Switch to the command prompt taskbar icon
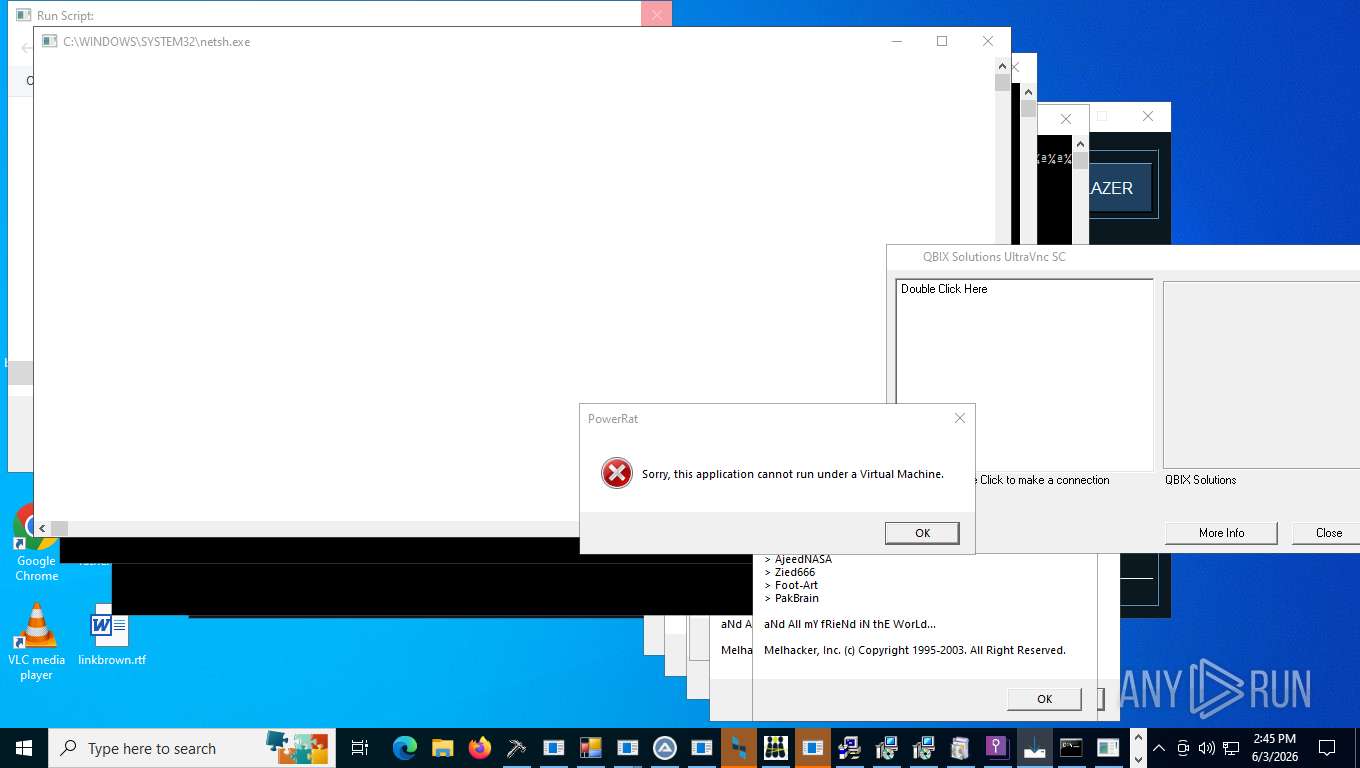 pos(1071,748)
